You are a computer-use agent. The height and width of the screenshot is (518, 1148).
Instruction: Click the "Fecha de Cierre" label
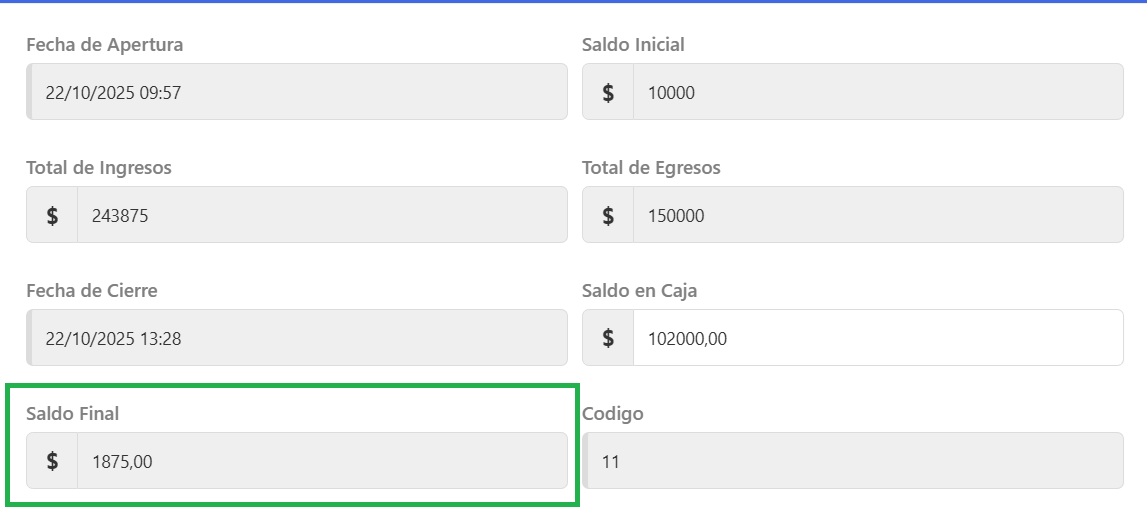pos(92,291)
